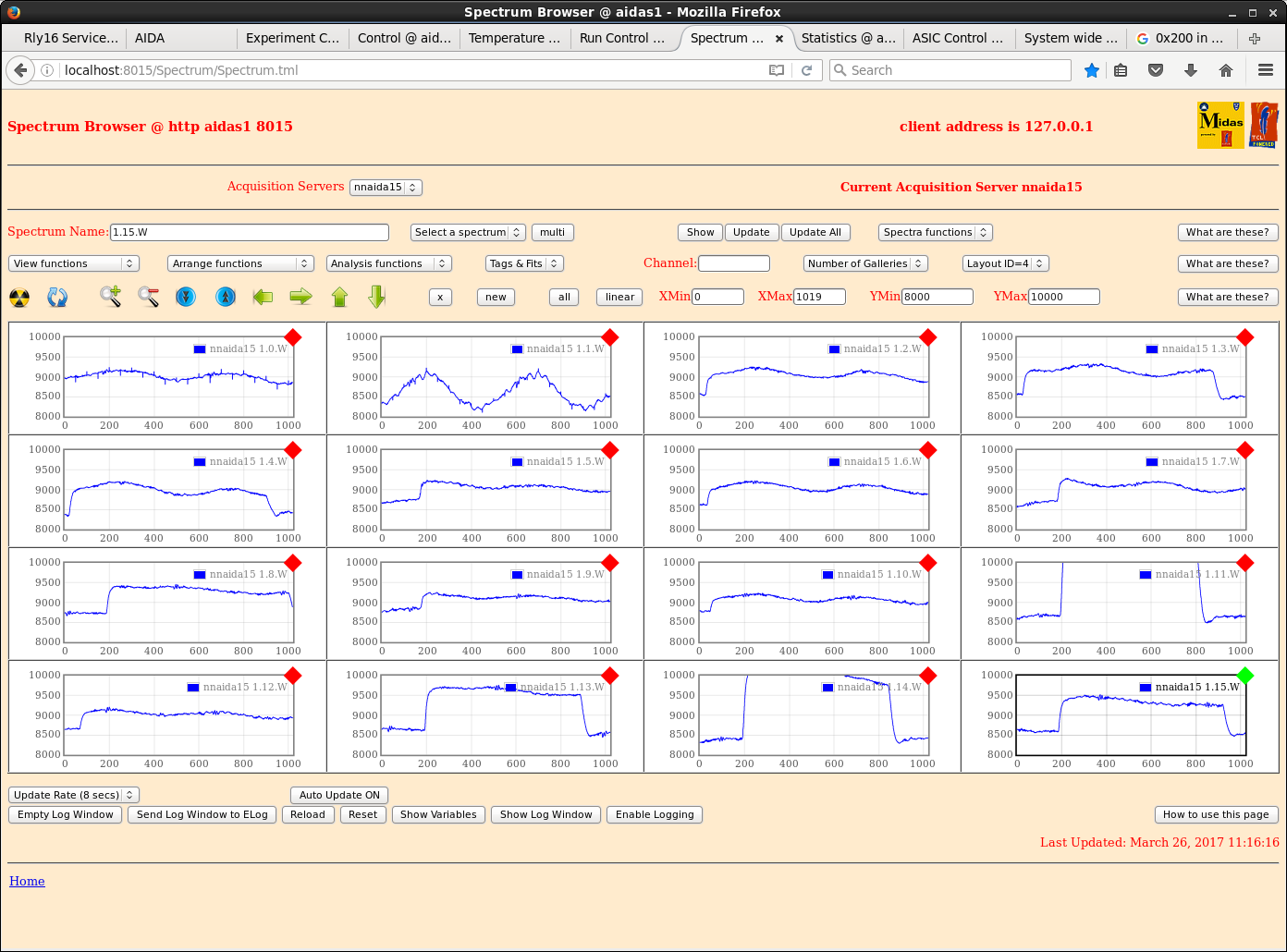
Task: Click the Enable Logging button
Action: click(655, 814)
